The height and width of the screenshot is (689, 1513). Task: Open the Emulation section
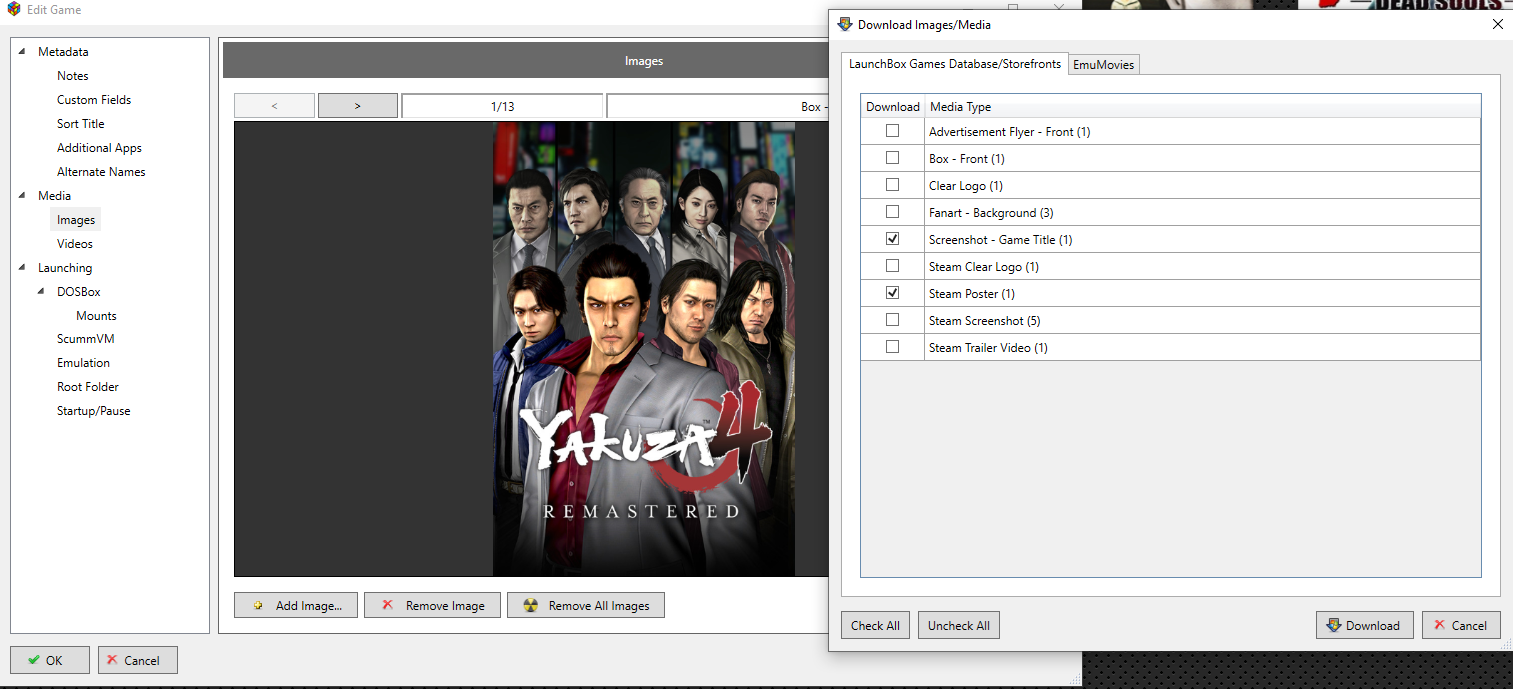83,363
